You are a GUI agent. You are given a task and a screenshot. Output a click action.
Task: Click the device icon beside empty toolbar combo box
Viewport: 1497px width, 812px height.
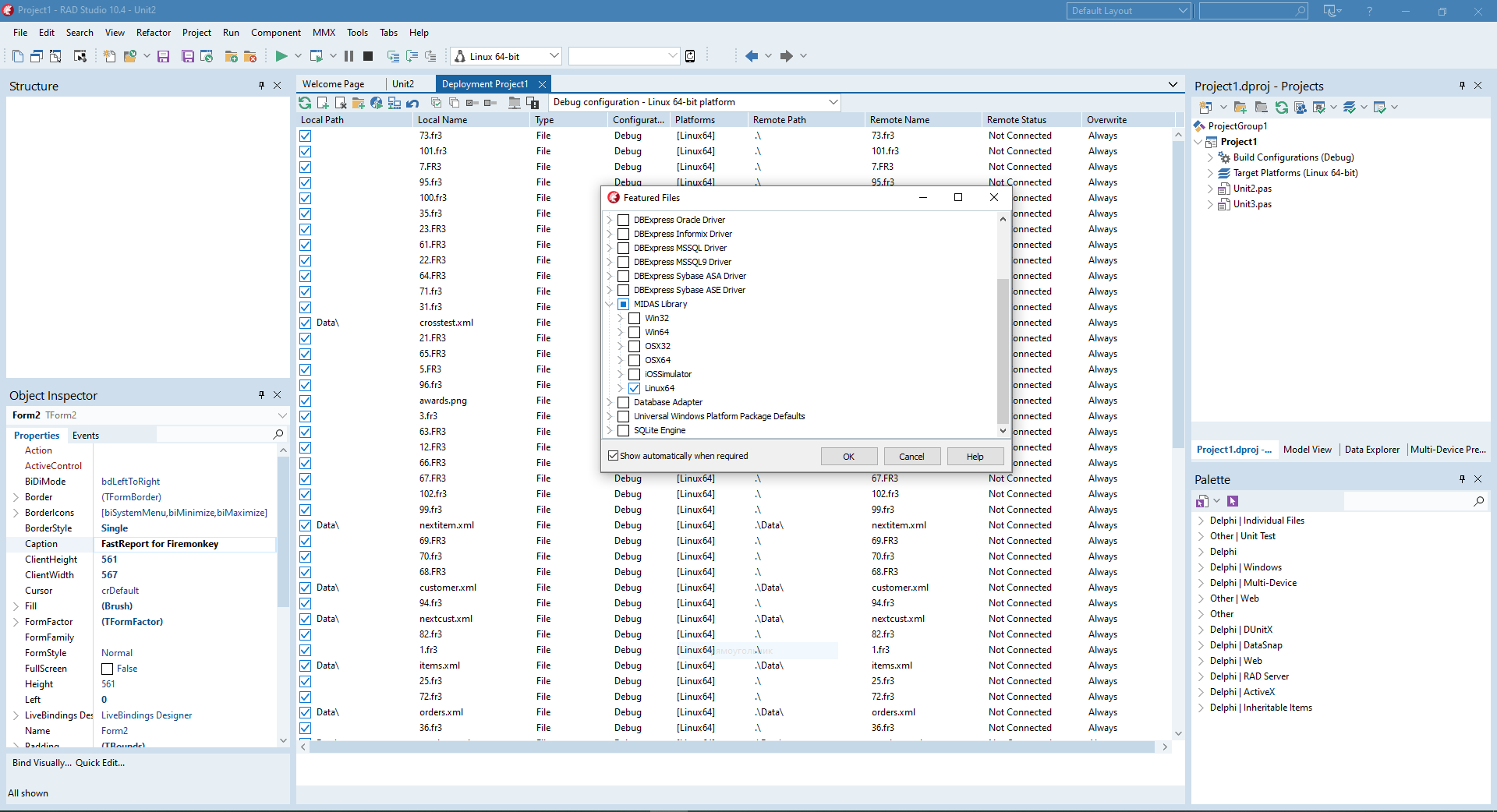pyautogui.click(x=690, y=56)
